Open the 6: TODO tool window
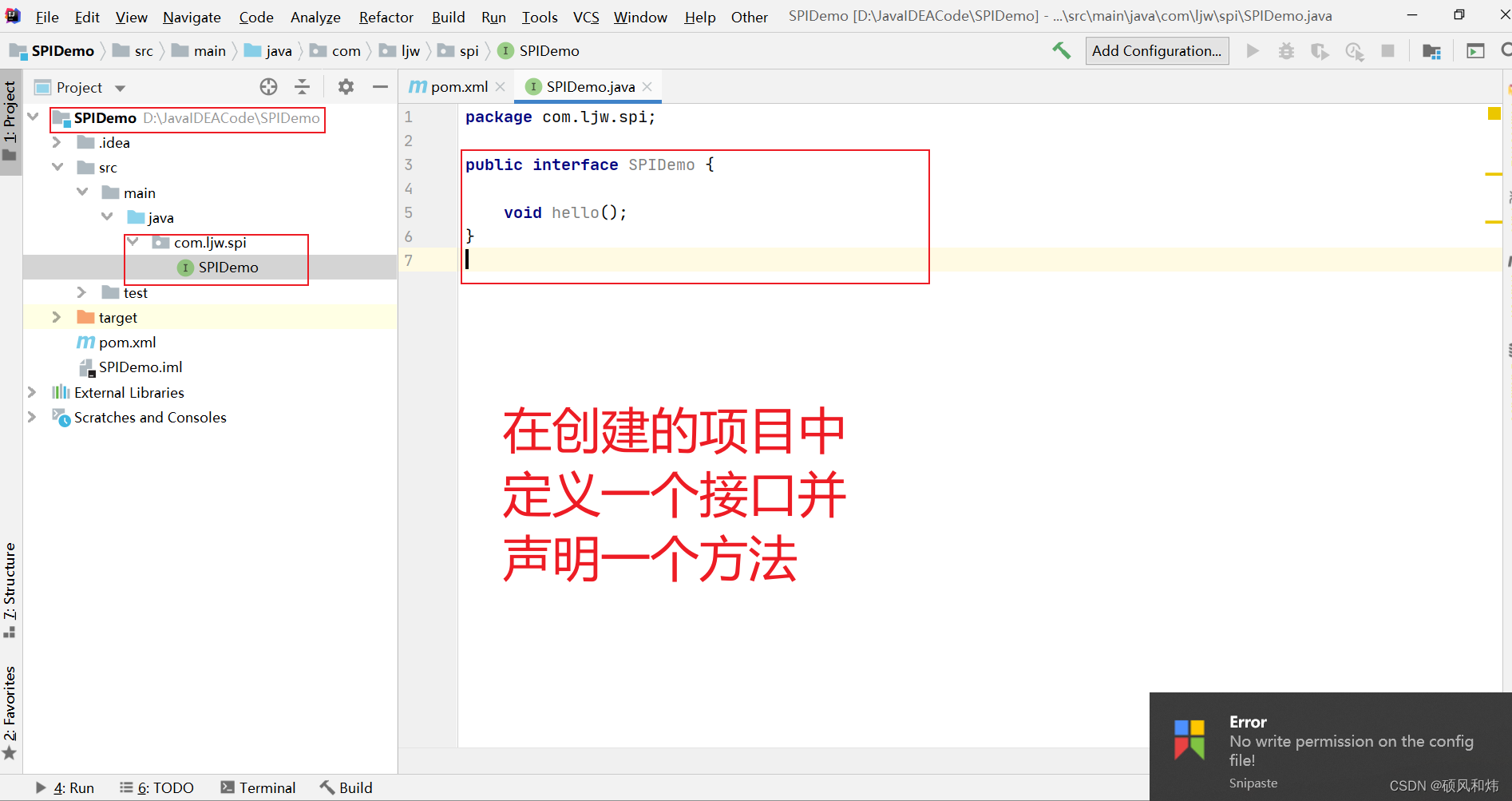1512x801 pixels. tap(156, 787)
